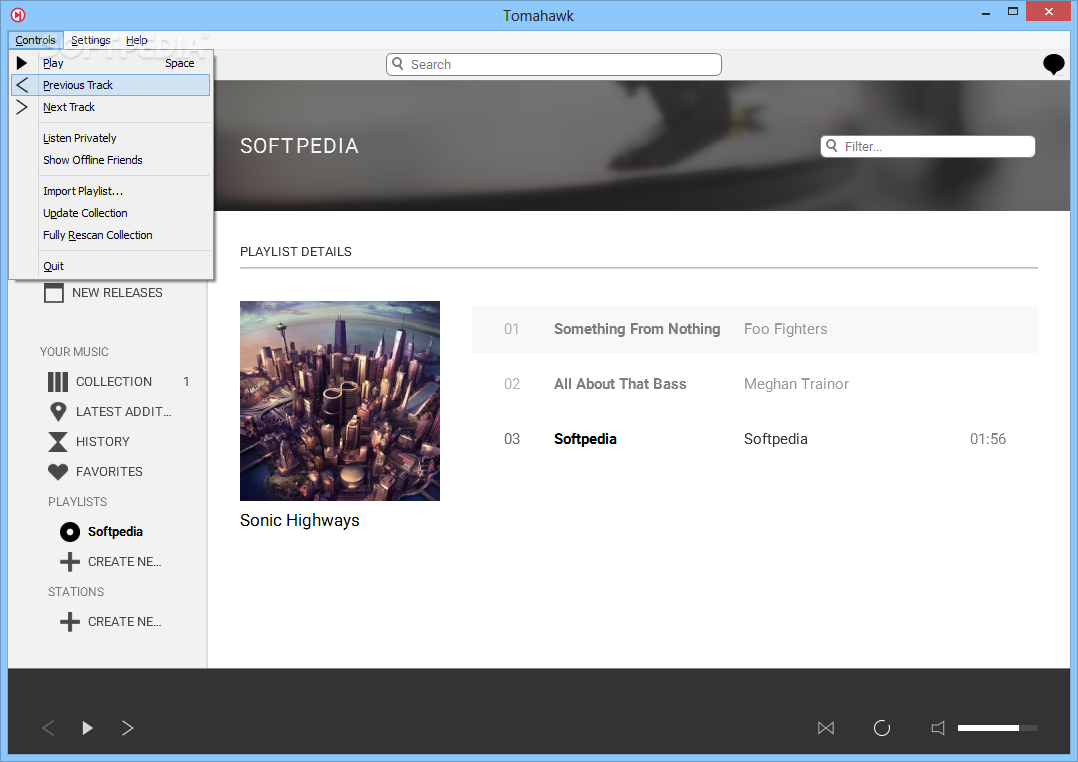Open LATEST ADDIT... in sidebar
The image size is (1078, 762).
pos(123,412)
